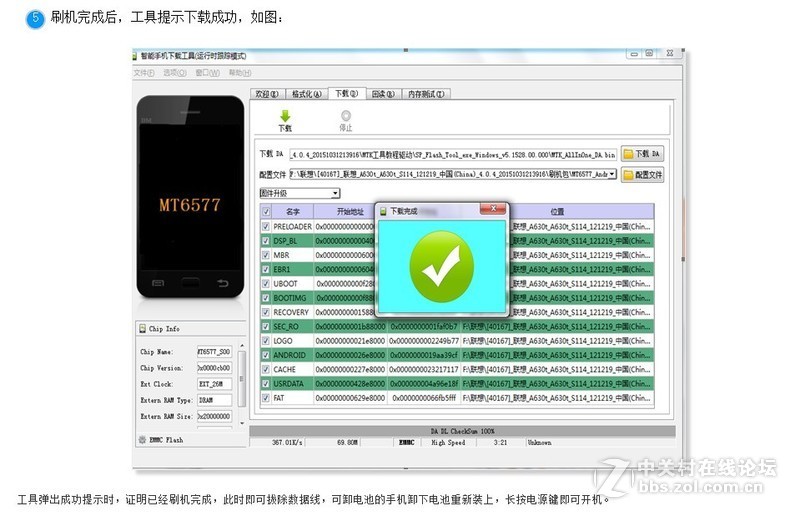Click the MT6577 phone preview image
The width and height of the screenshot is (800, 521).
[190, 196]
